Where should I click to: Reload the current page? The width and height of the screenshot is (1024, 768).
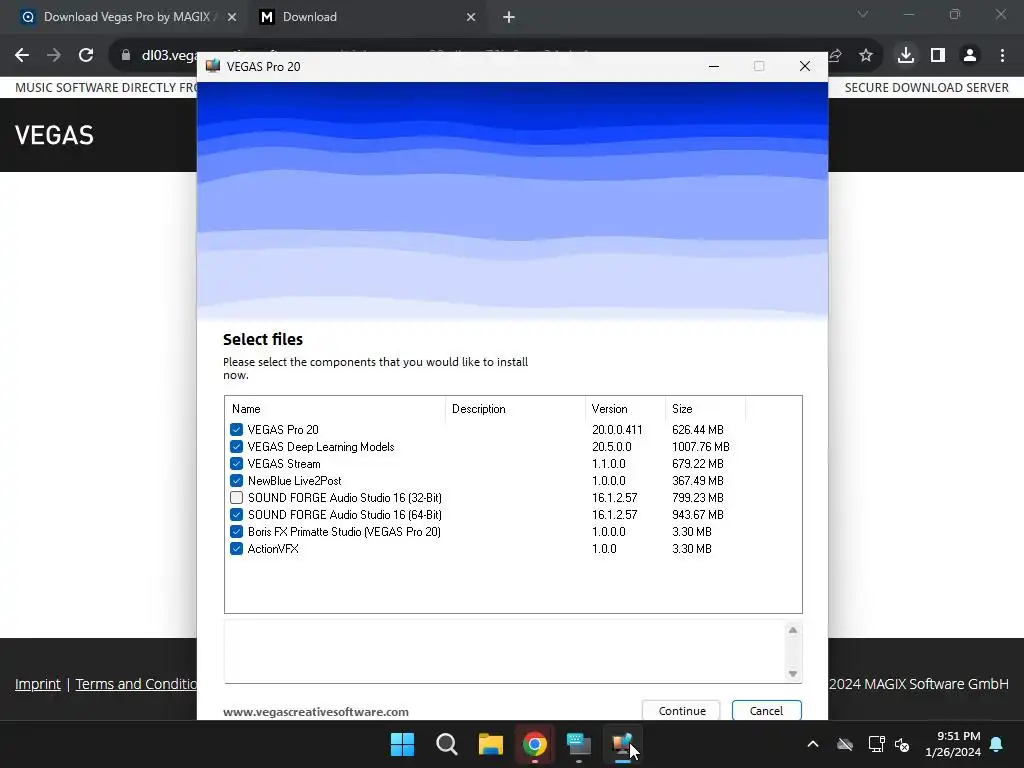click(x=86, y=56)
